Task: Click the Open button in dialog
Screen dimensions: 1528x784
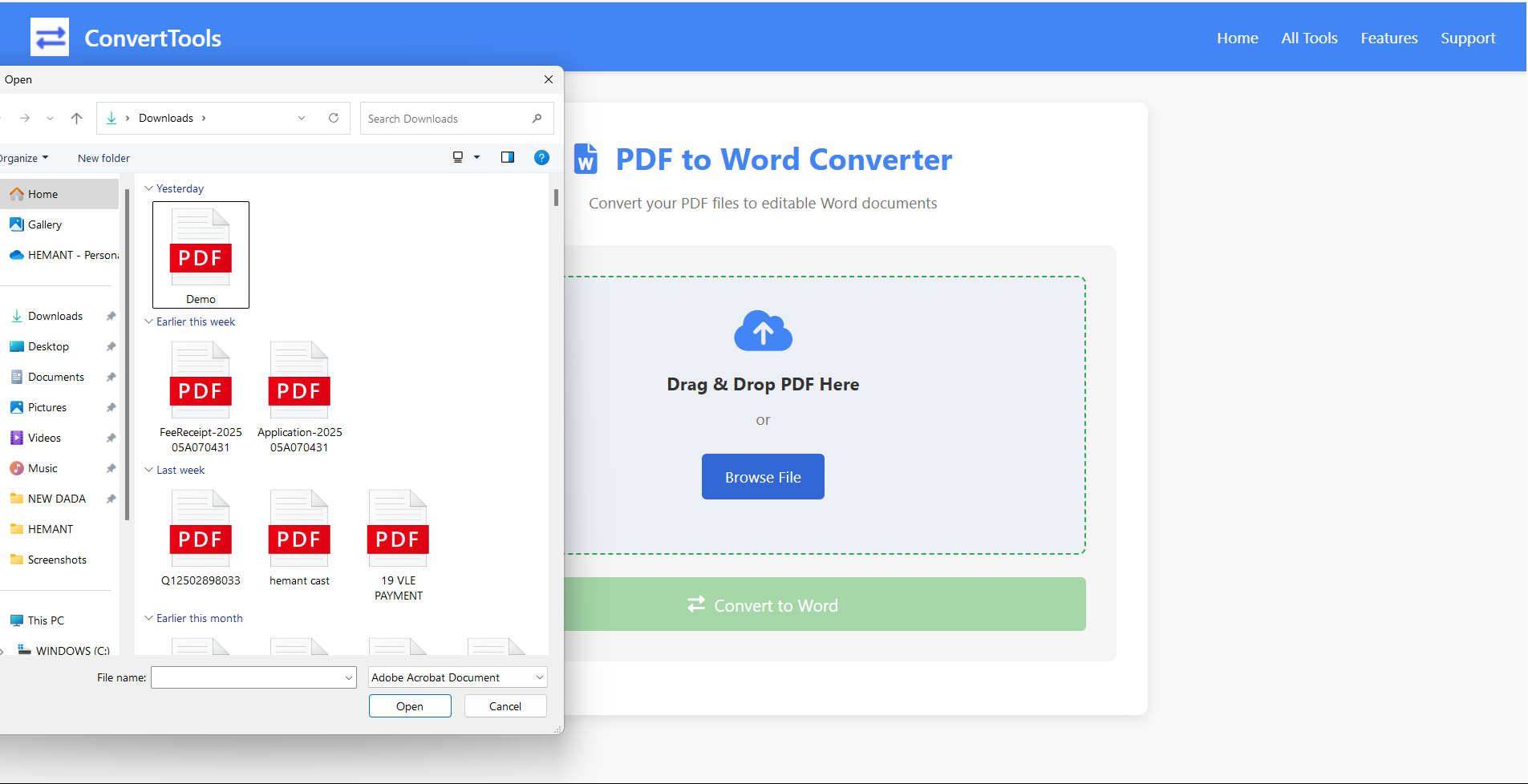Action: [x=410, y=706]
